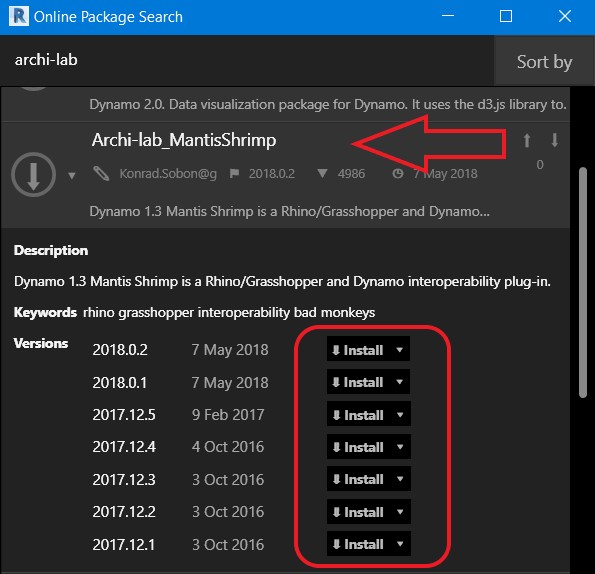Expand install options arrow for version 2018.0.1
The image size is (595, 574).
click(x=400, y=382)
